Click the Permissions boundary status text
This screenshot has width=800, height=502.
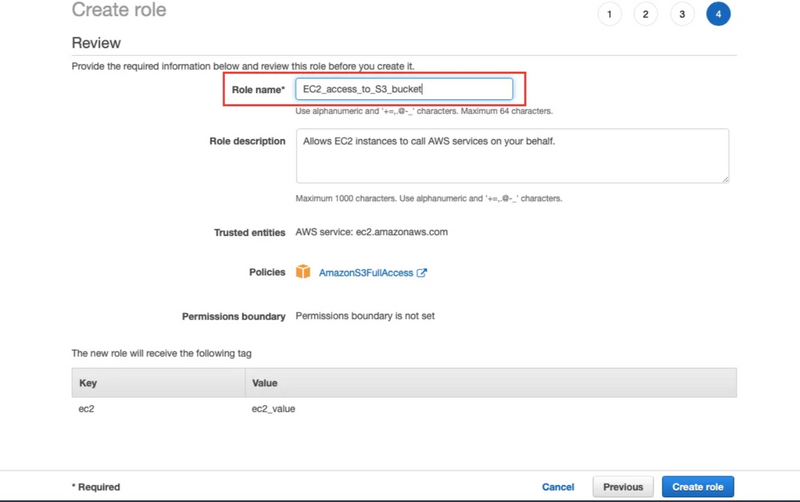[365, 316]
